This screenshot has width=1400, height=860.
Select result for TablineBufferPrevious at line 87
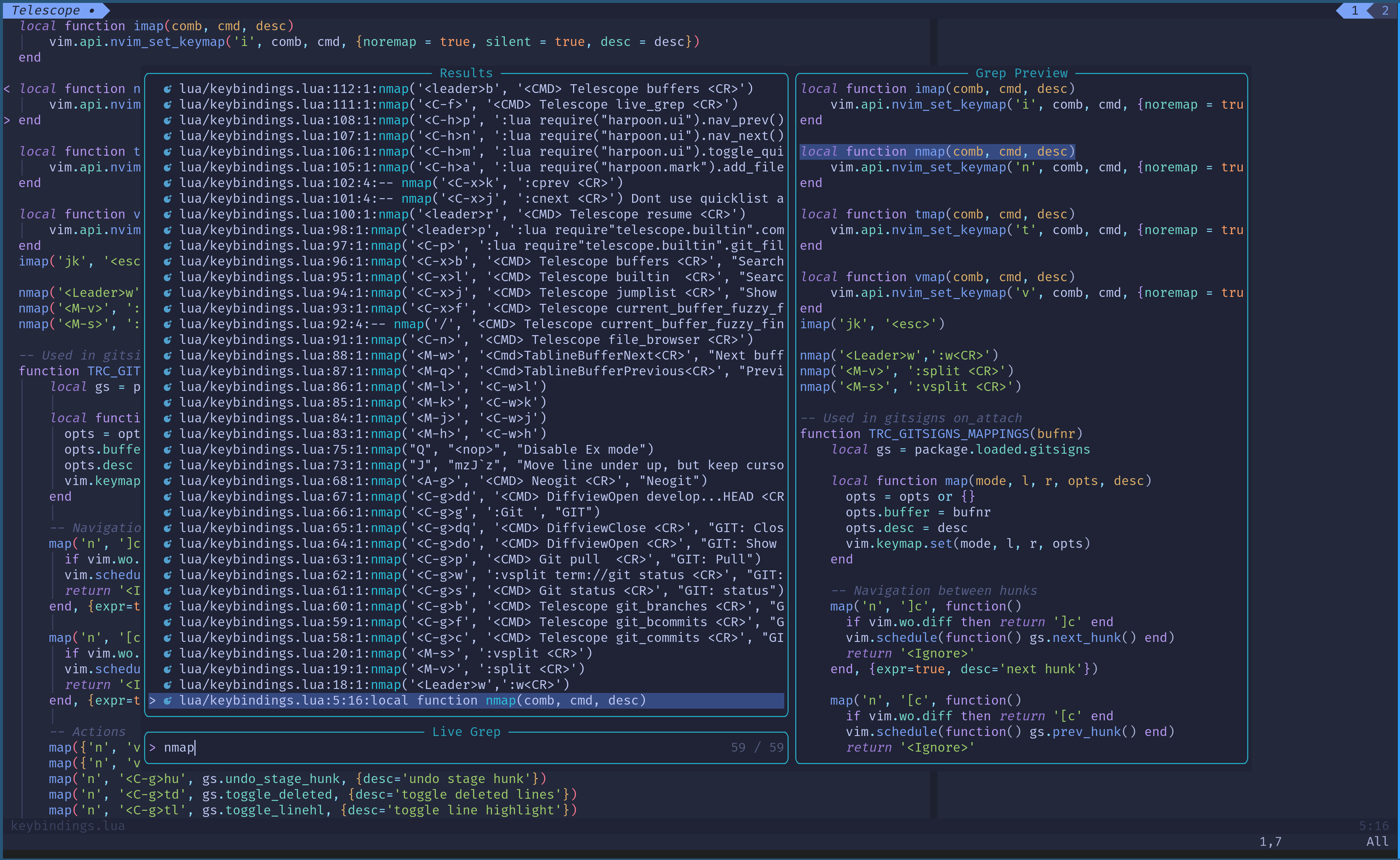coord(467,371)
